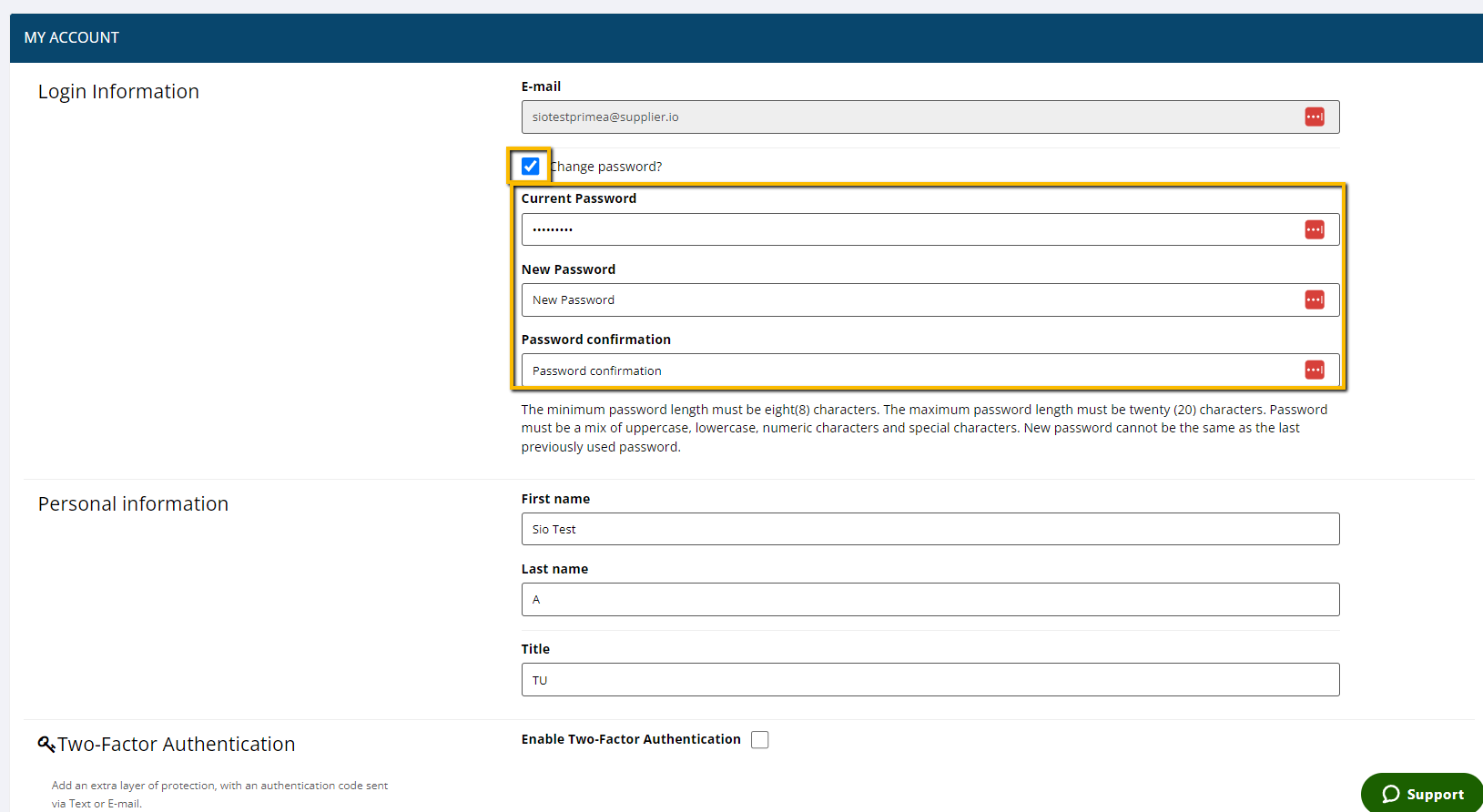Screen dimensions: 1483x812
Task: Click the password manager icon in Password confirmation field
Action: (1314, 370)
